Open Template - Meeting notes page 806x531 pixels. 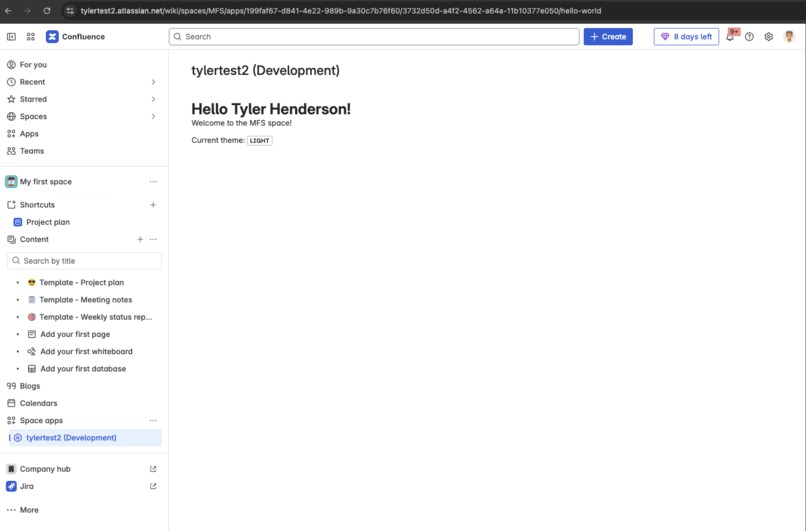pos(86,300)
